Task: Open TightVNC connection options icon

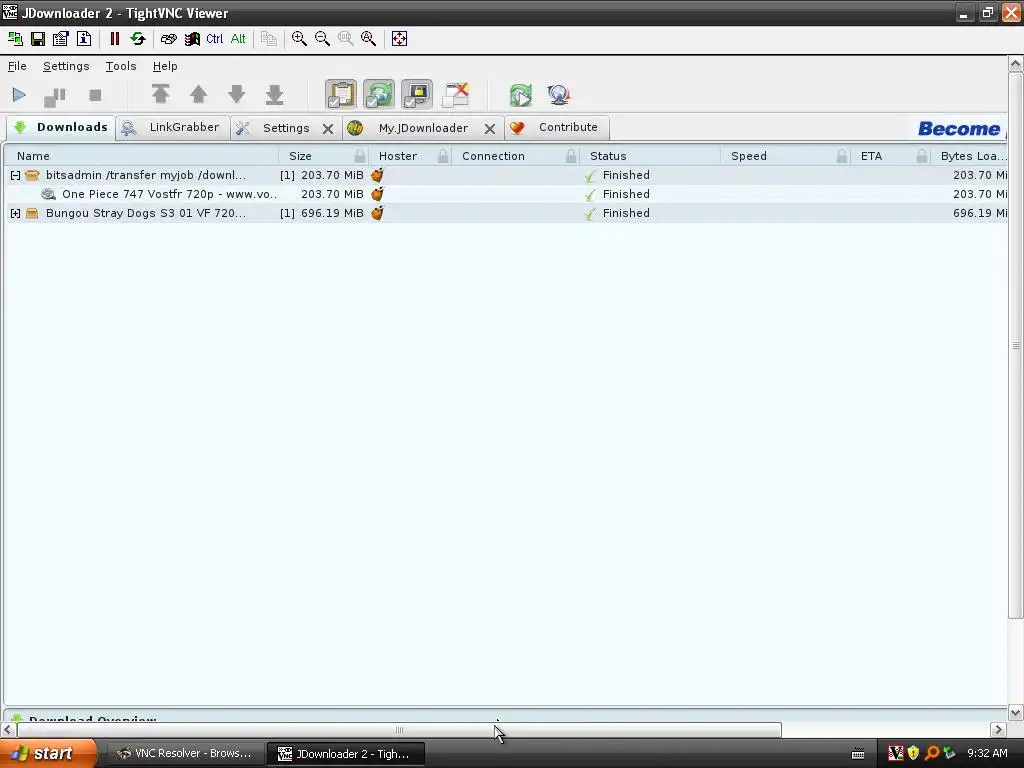Action: coord(61,39)
